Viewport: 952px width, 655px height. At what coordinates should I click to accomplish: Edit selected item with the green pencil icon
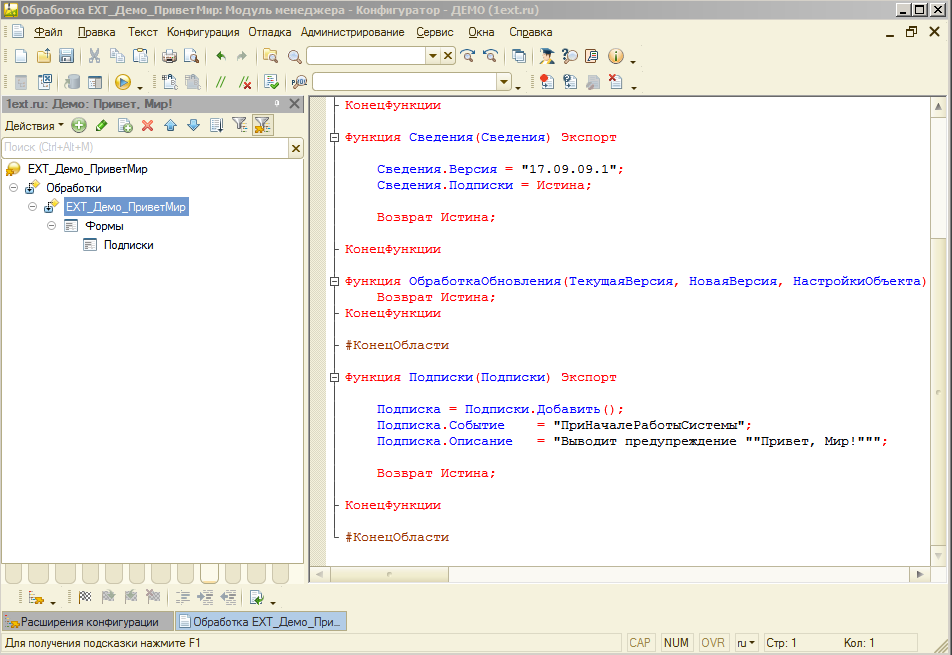pyautogui.click(x=102, y=127)
